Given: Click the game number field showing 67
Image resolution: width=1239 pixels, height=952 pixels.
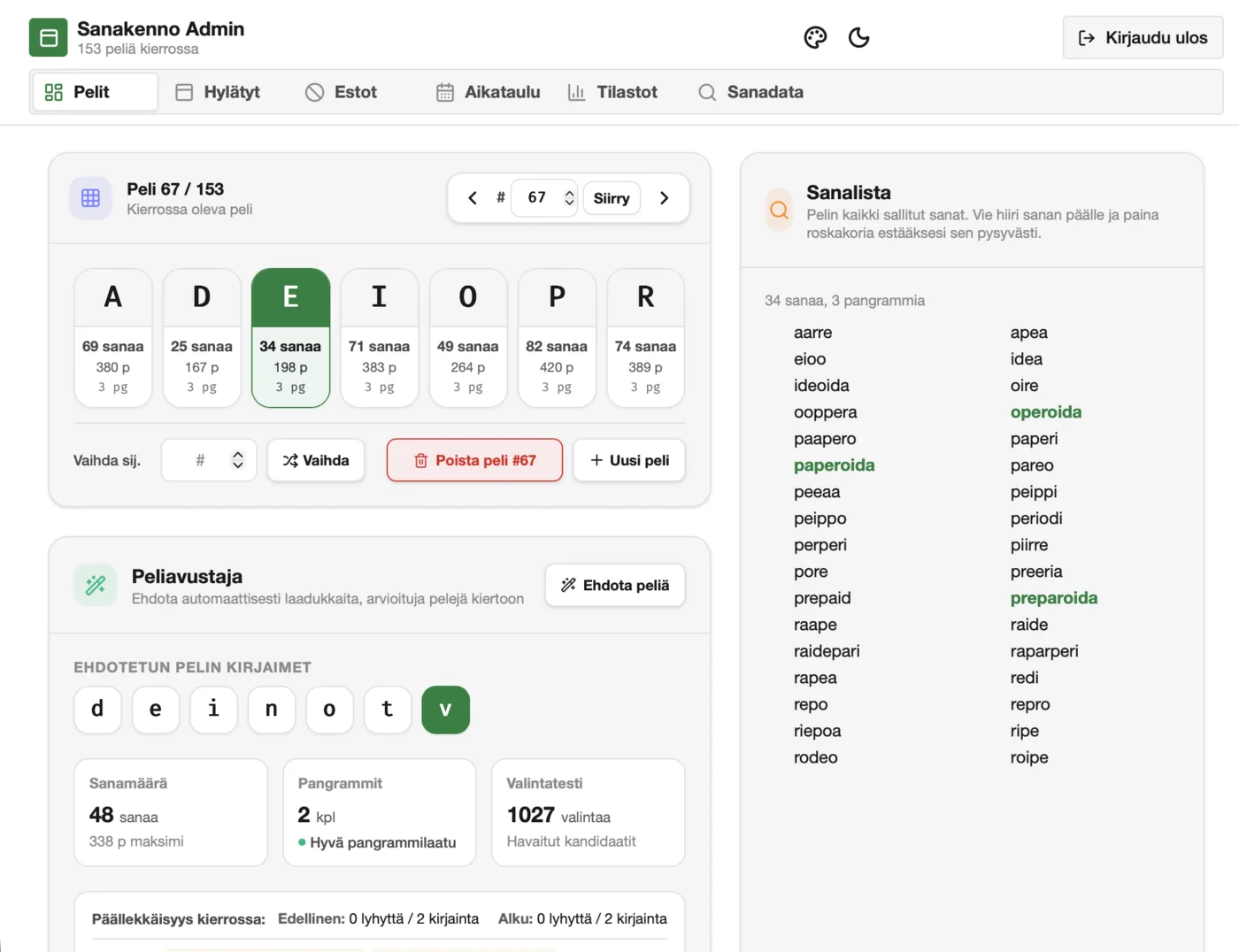Looking at the screenshot, I should click(544, 198).
